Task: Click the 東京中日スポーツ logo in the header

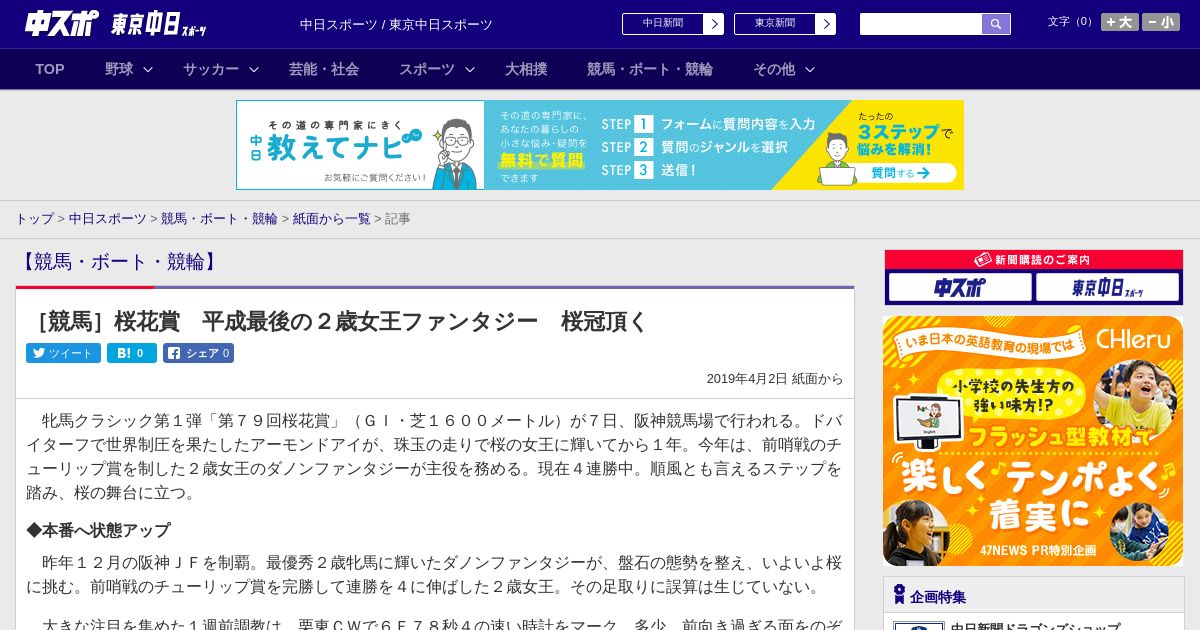Action: [159, 24]
